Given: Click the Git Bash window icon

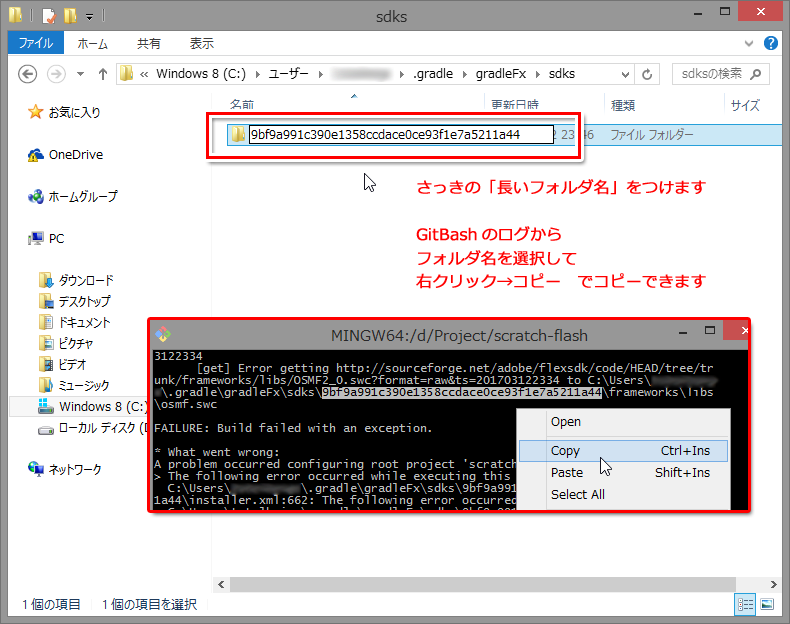Looking at the screenshot, I should [163, 334].
